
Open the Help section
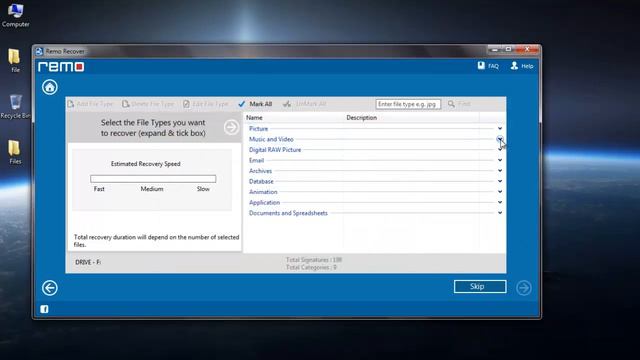click(x=522, y=66)
